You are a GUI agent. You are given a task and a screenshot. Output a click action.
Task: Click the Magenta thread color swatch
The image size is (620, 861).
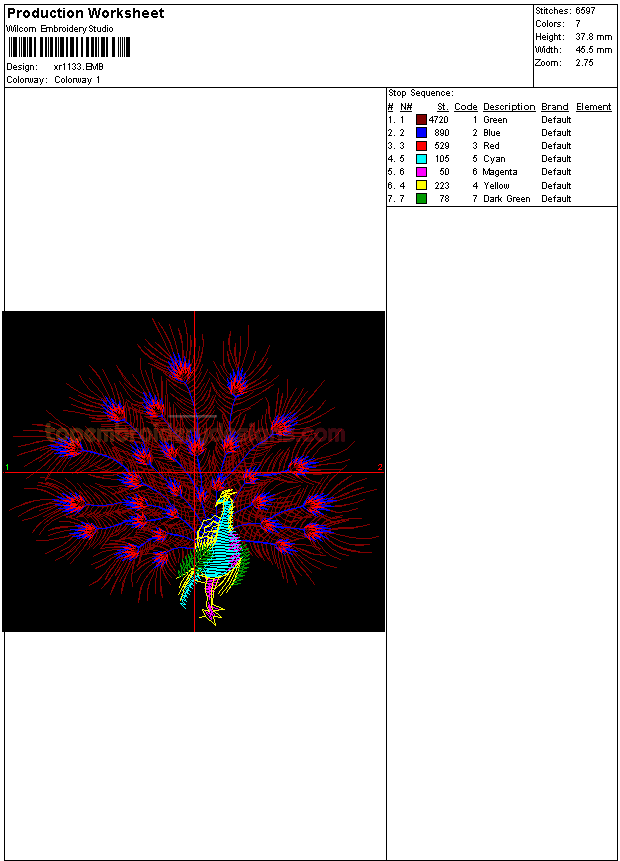[x=421, y=172]
